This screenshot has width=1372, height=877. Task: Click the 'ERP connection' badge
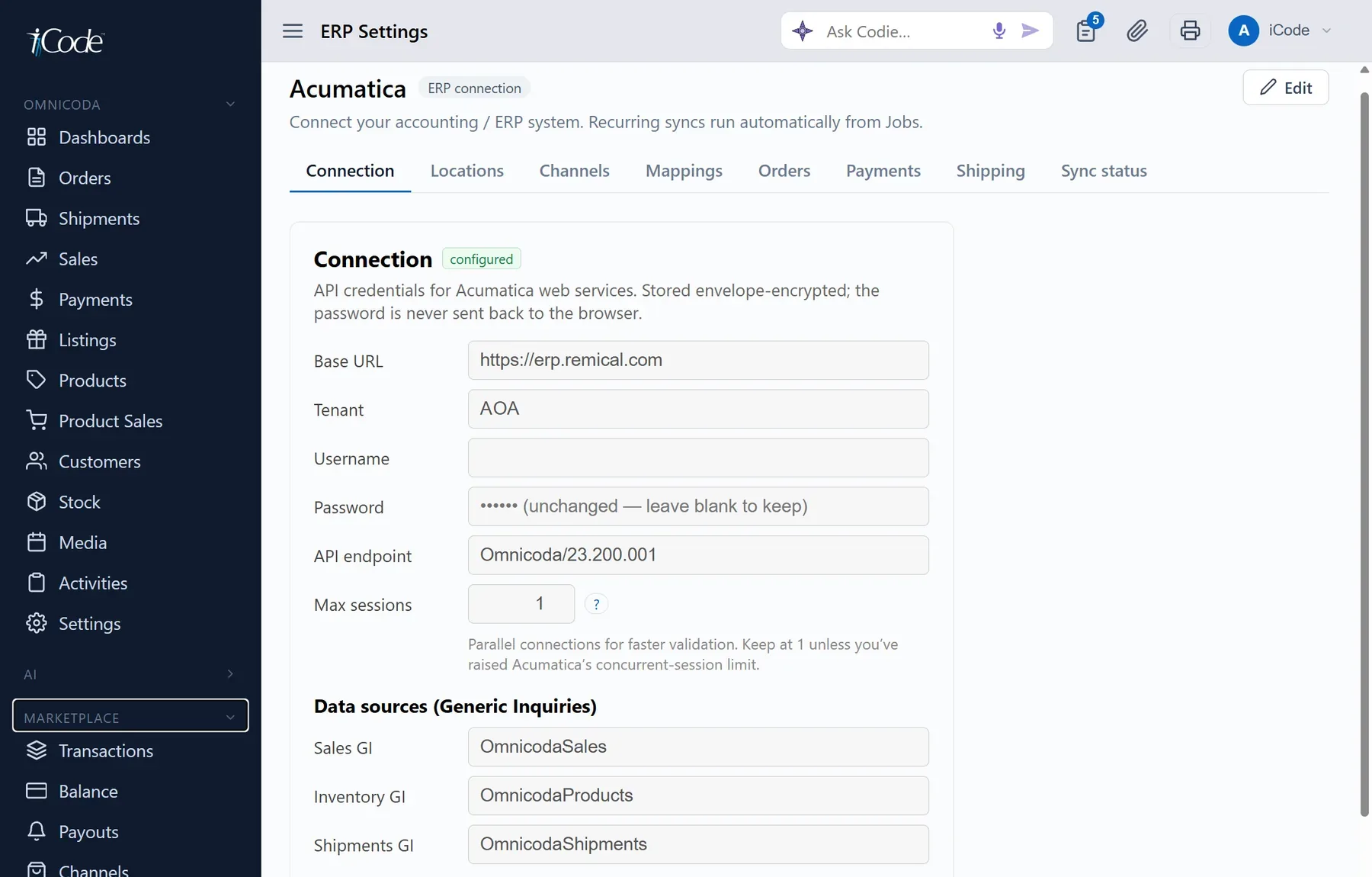point(474,88)
